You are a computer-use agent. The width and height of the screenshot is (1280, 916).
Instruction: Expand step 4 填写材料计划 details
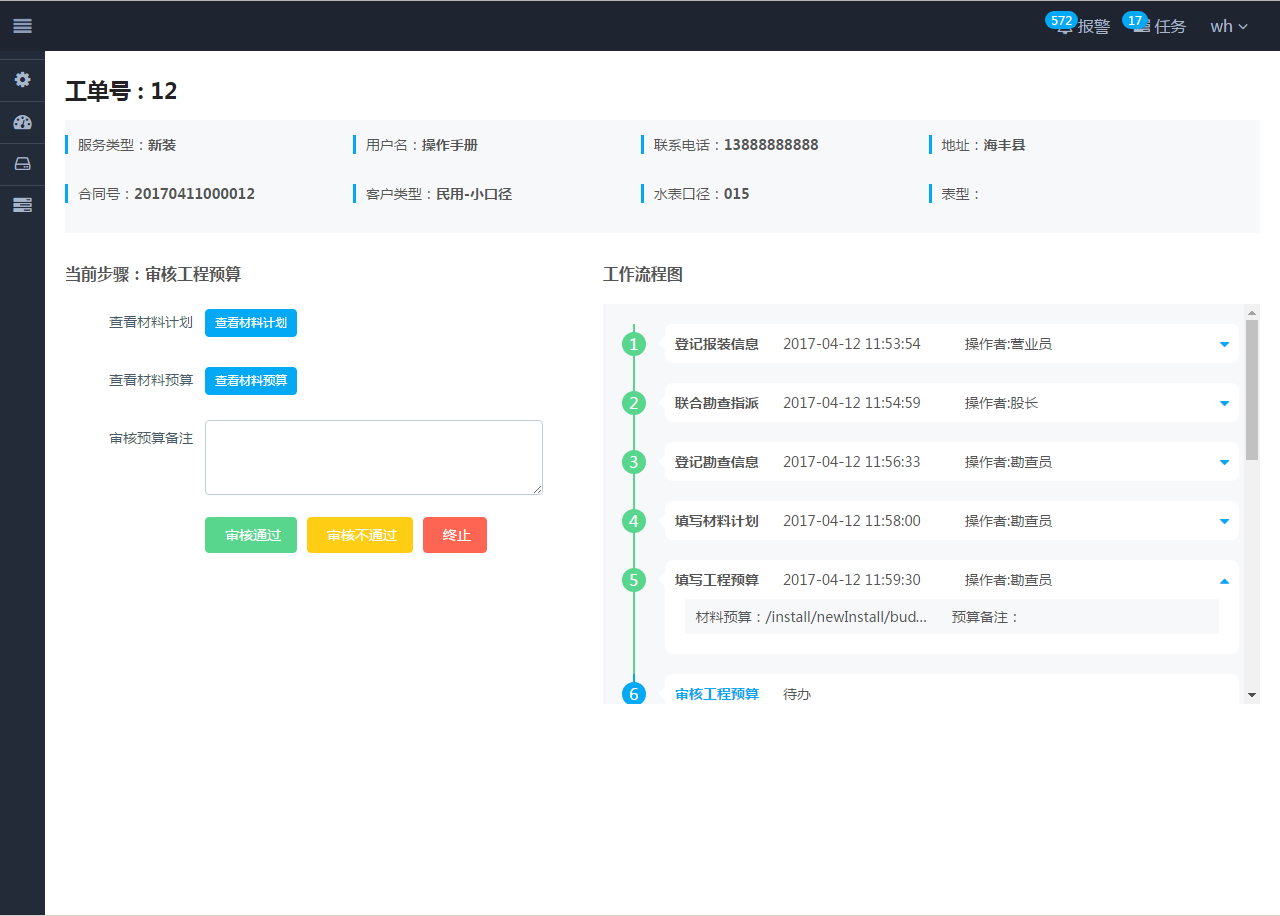click(x=1224, y=522)
